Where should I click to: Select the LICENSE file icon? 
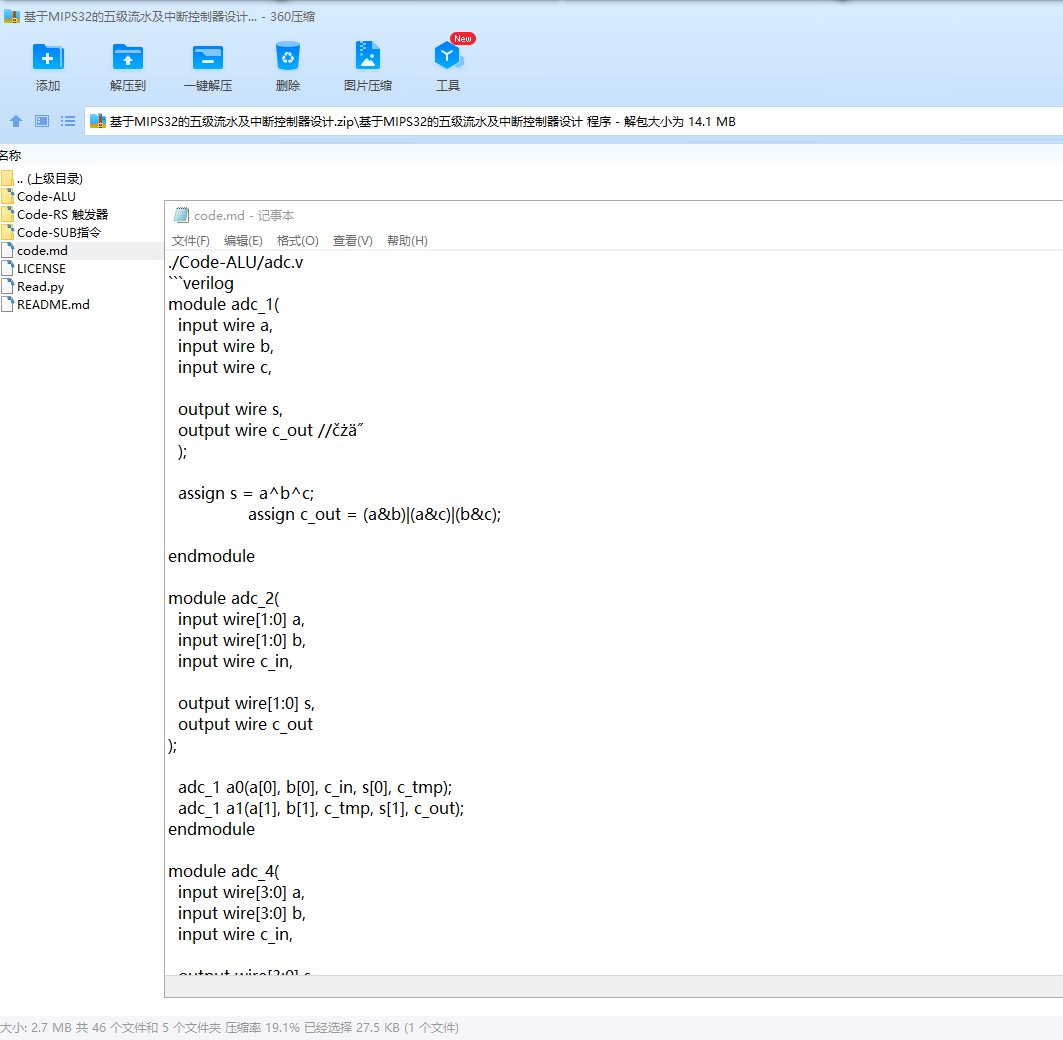pos(7,268)
